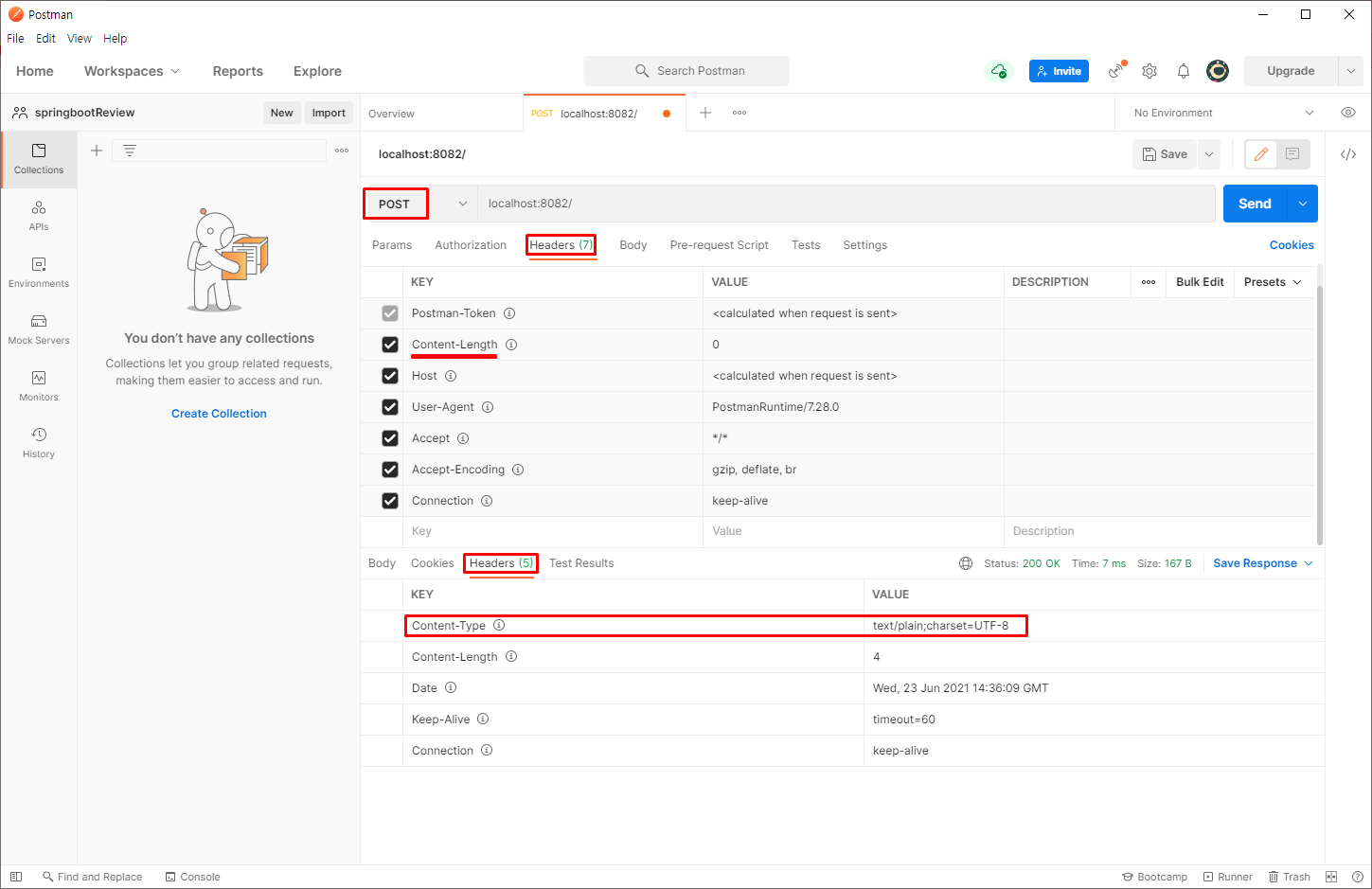This screenshot has width=1372, height=889.
Task: Open the notifications bell
Action: 1184,71
